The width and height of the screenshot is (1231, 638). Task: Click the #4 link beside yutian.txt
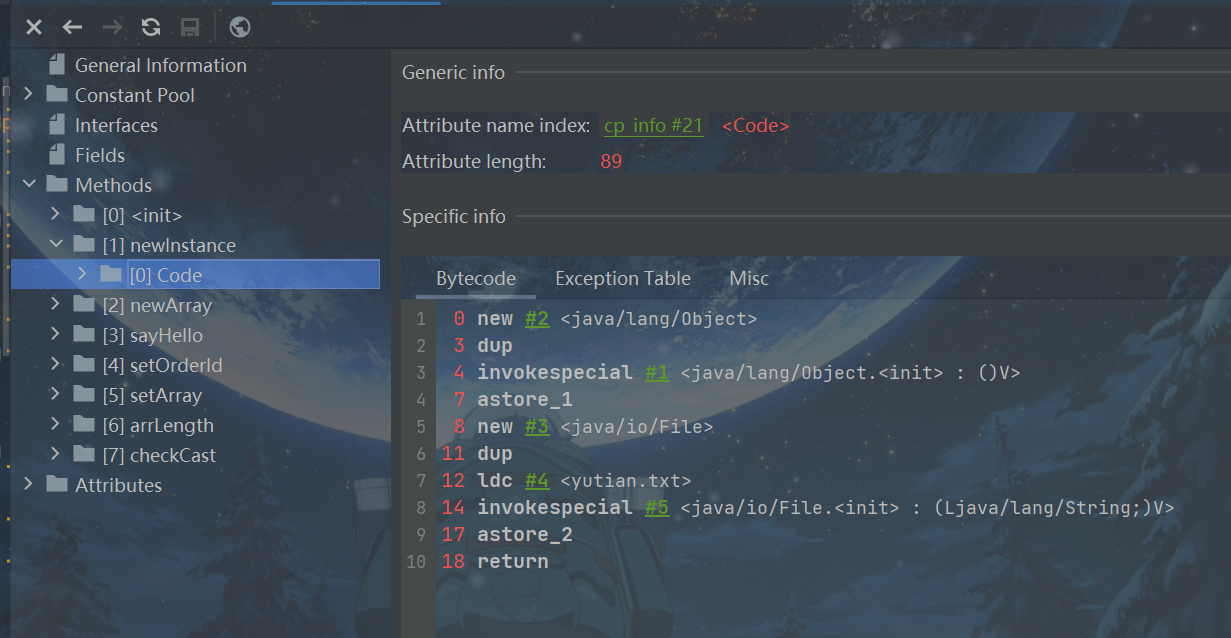[536, 481]
